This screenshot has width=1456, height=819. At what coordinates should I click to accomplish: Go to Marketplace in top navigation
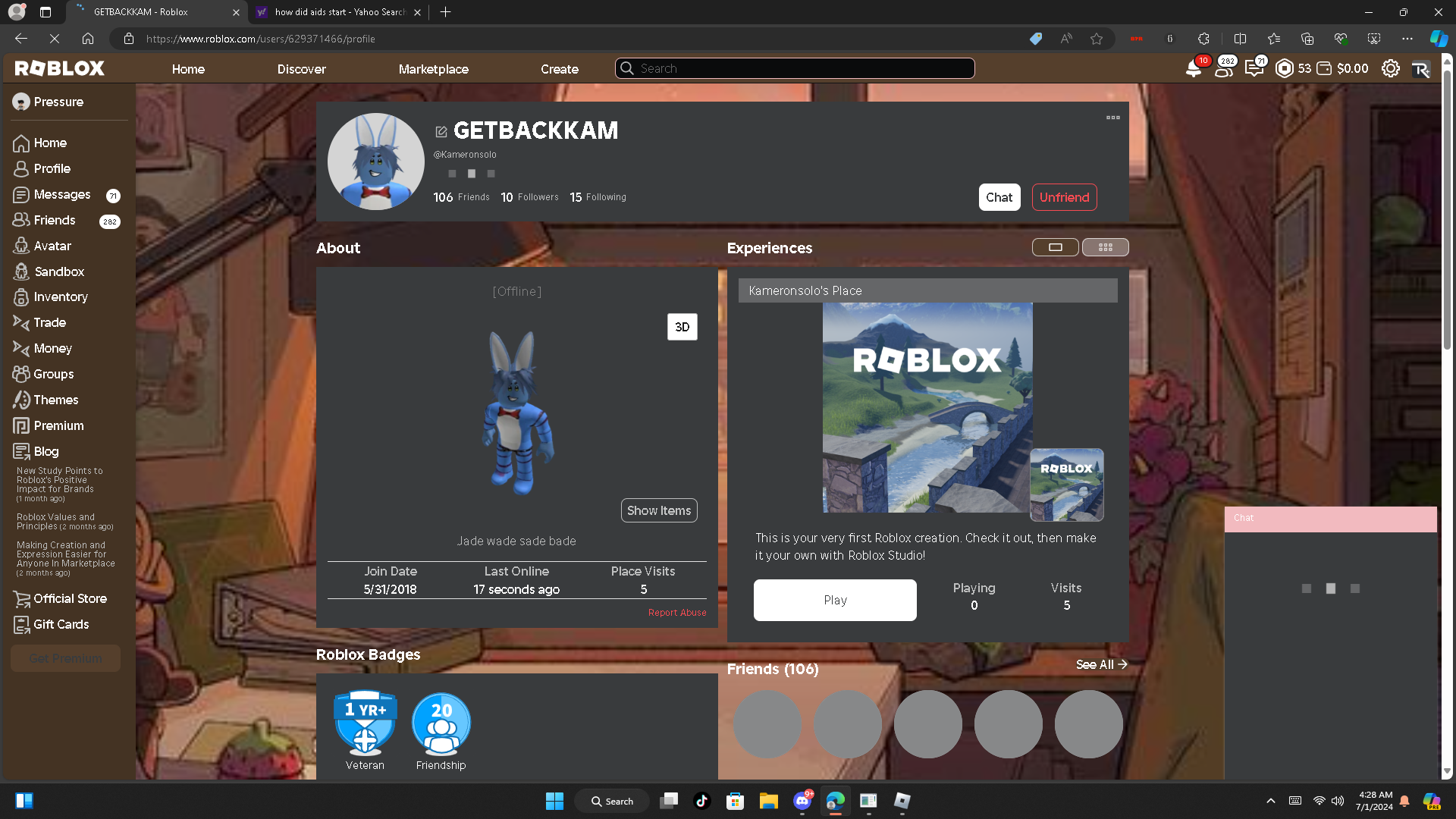click(434, 69)
